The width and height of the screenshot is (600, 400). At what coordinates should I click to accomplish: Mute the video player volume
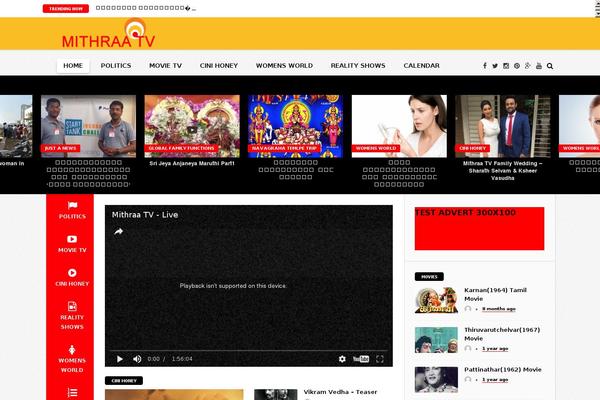pos(136,358)
